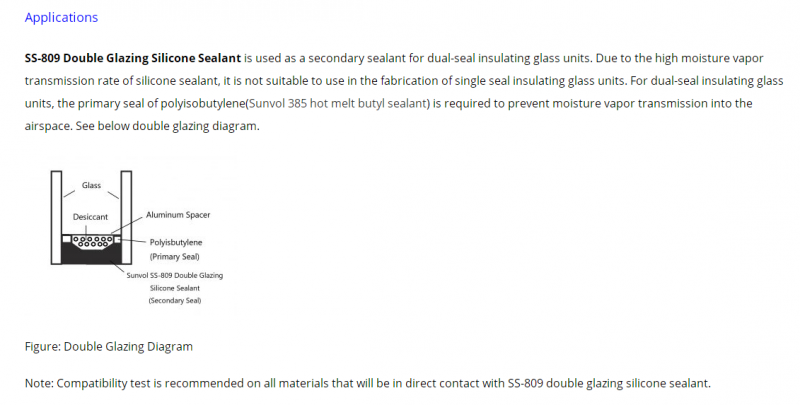Click the Polyisbutylene (Primary Seal) label
800x405 pixels.
(x=176, y=249)
